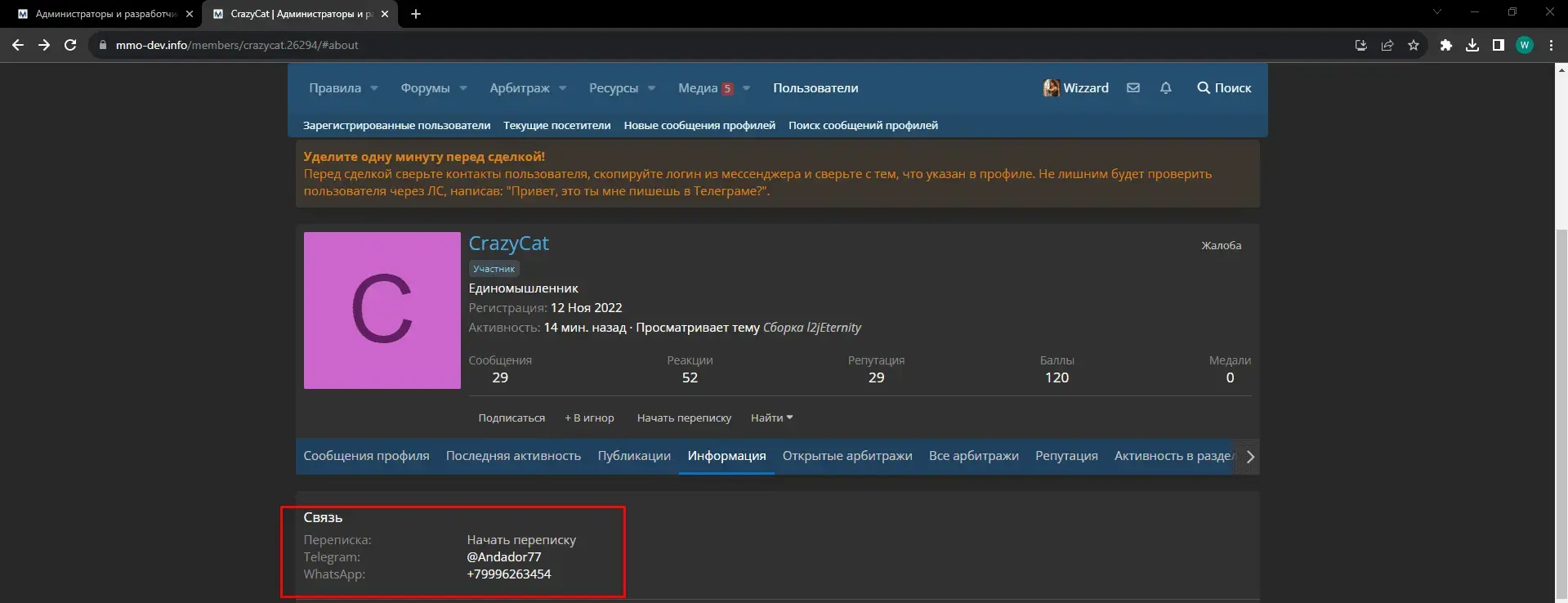
Task: Open new browser tab with plus
Action: 416,14
